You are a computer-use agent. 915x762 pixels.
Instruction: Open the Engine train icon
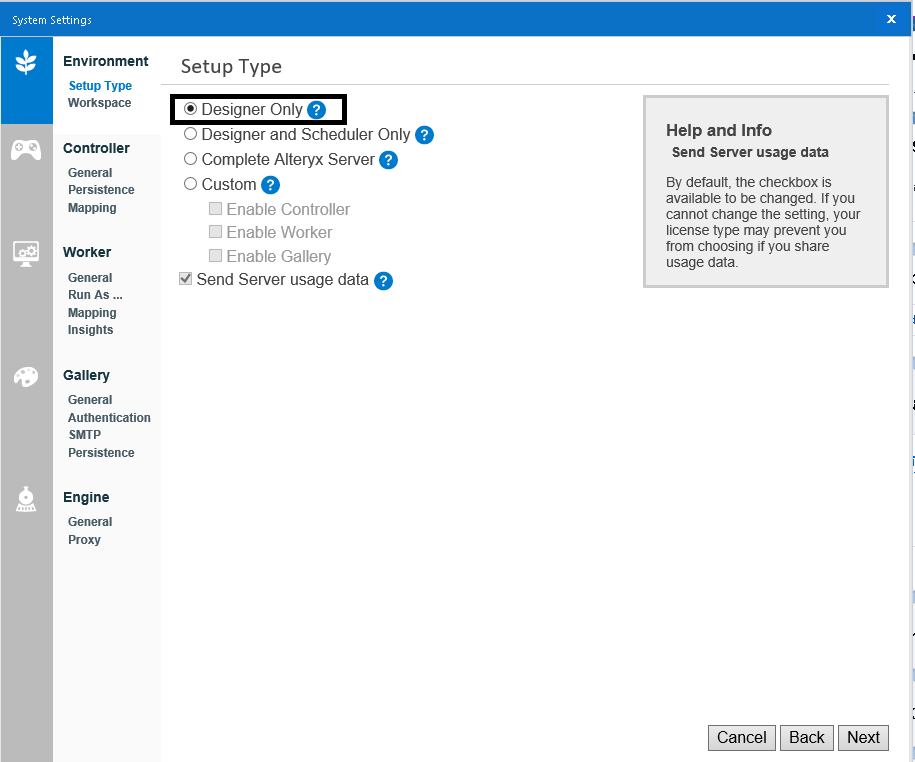pos(26,499)
